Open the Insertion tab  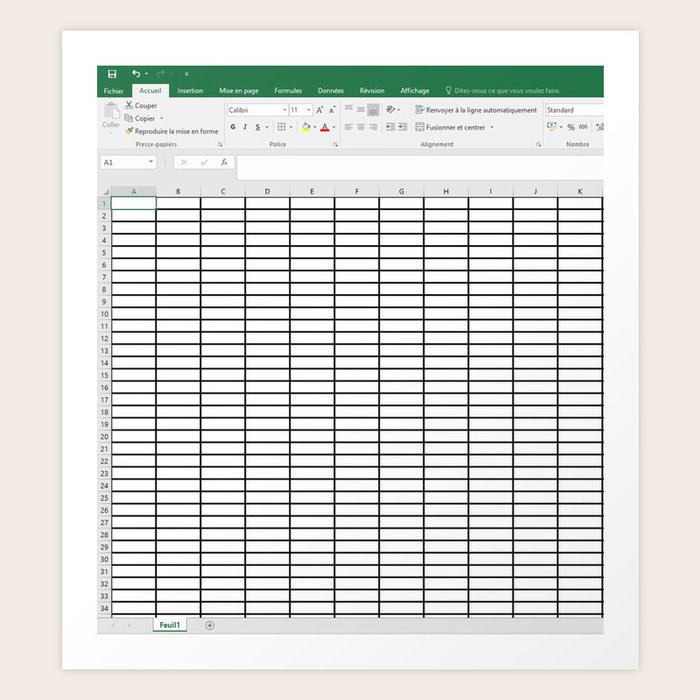190,91
